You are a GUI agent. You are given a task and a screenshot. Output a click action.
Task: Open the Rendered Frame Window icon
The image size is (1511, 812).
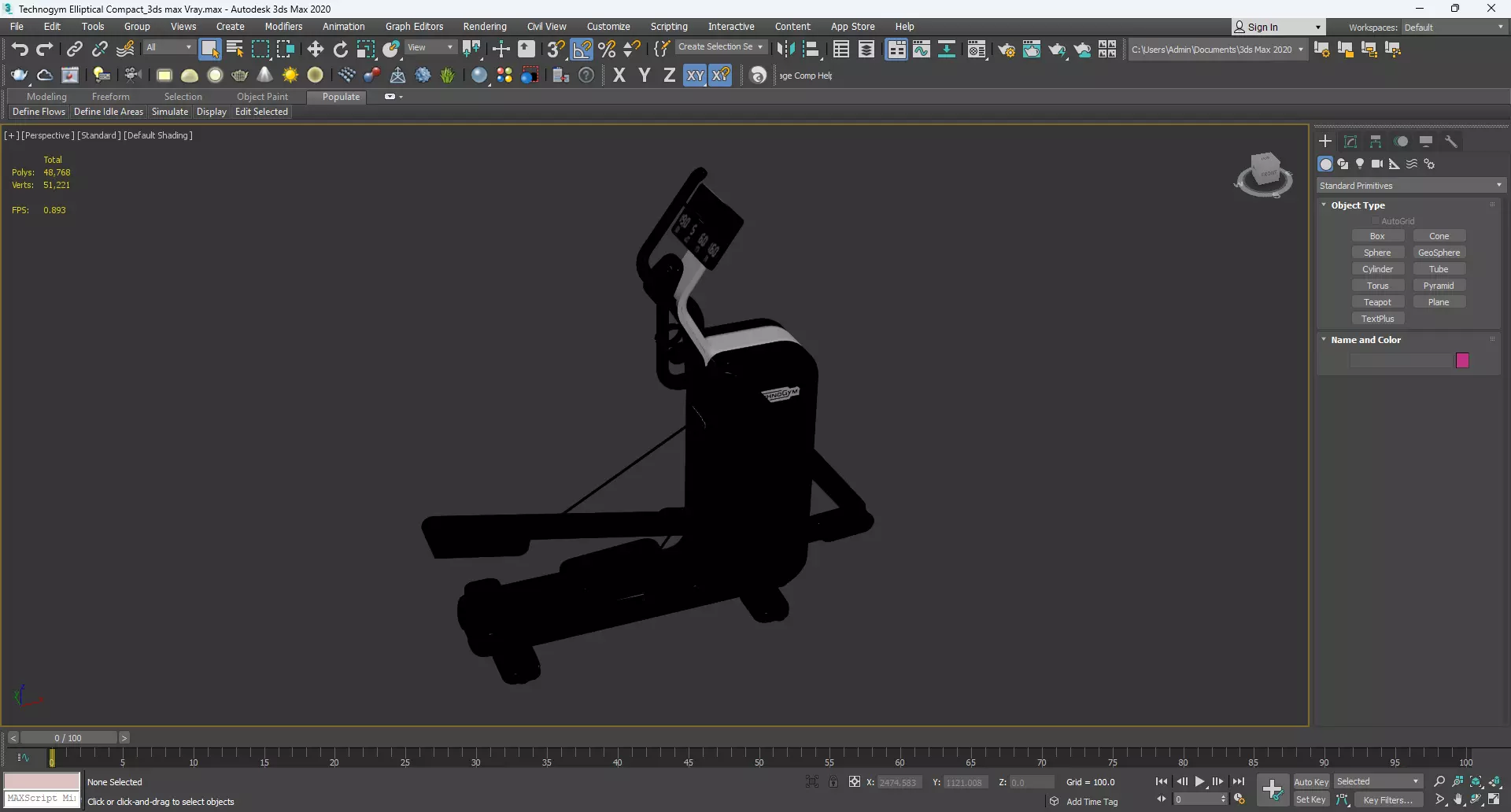(x=1032, y=50)
